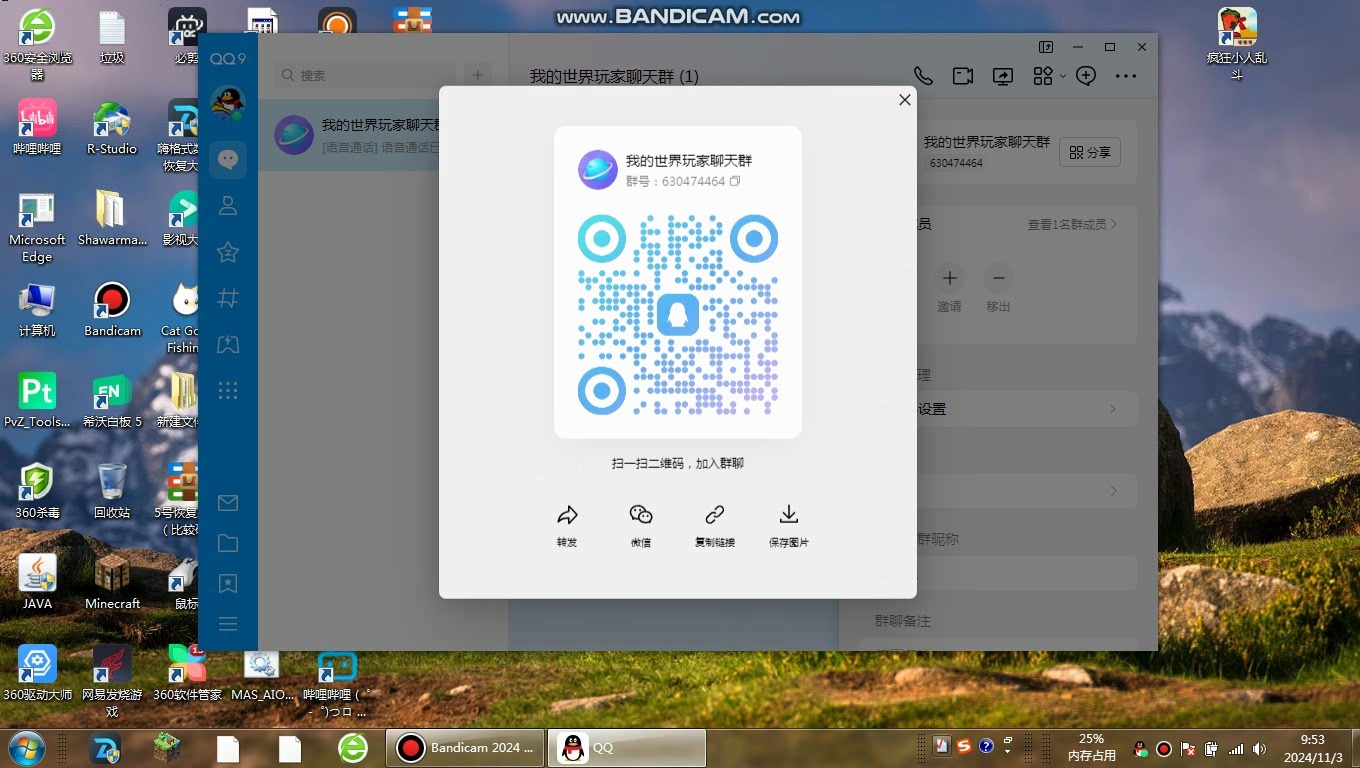Open the favorites bookmark icon in QQ sidebar

coord(228,583)
